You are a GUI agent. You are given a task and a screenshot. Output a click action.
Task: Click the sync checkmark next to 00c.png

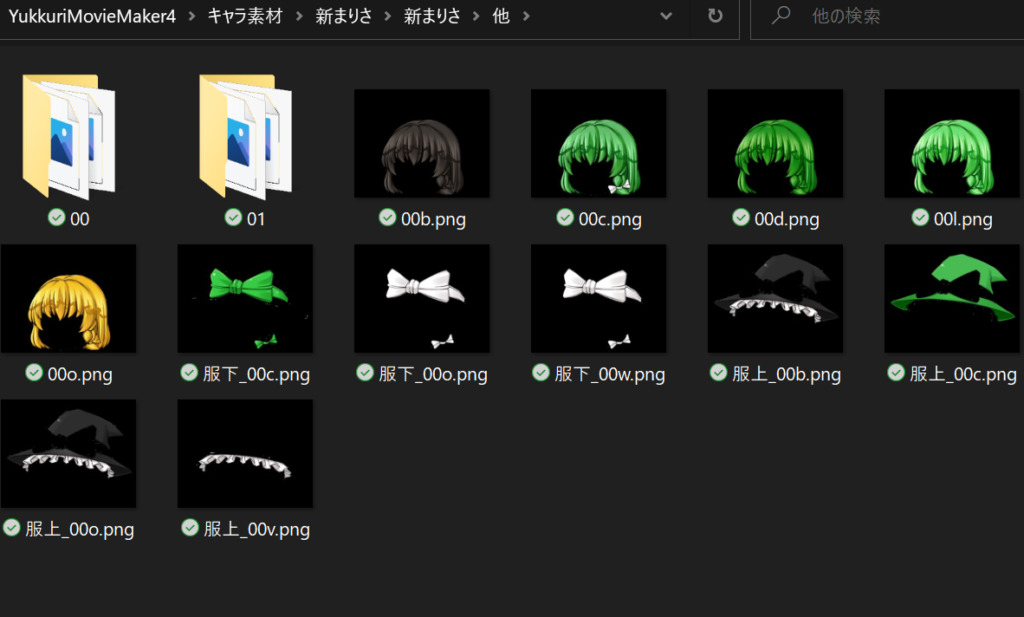point(565,217)
